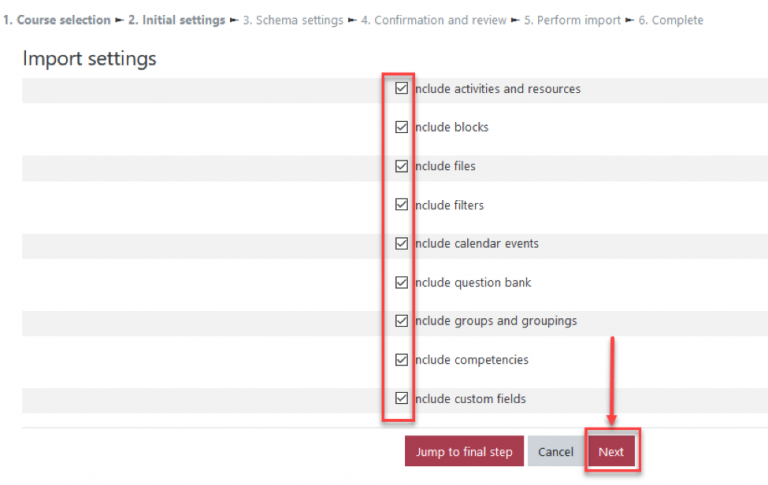
Task: Click the Cancel button
Action: point(555,451)
